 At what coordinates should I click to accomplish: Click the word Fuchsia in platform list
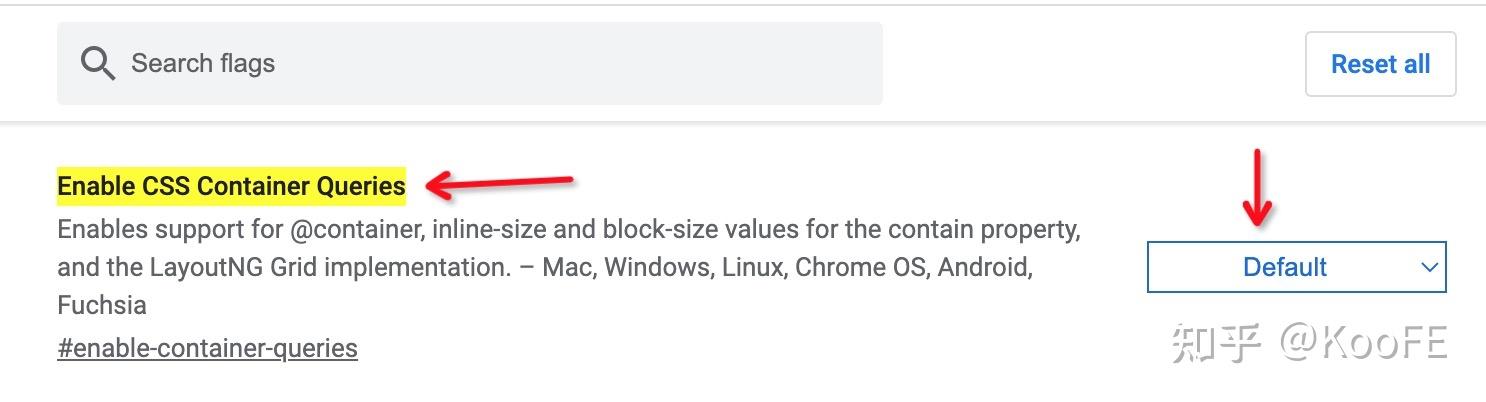[102, 305]
